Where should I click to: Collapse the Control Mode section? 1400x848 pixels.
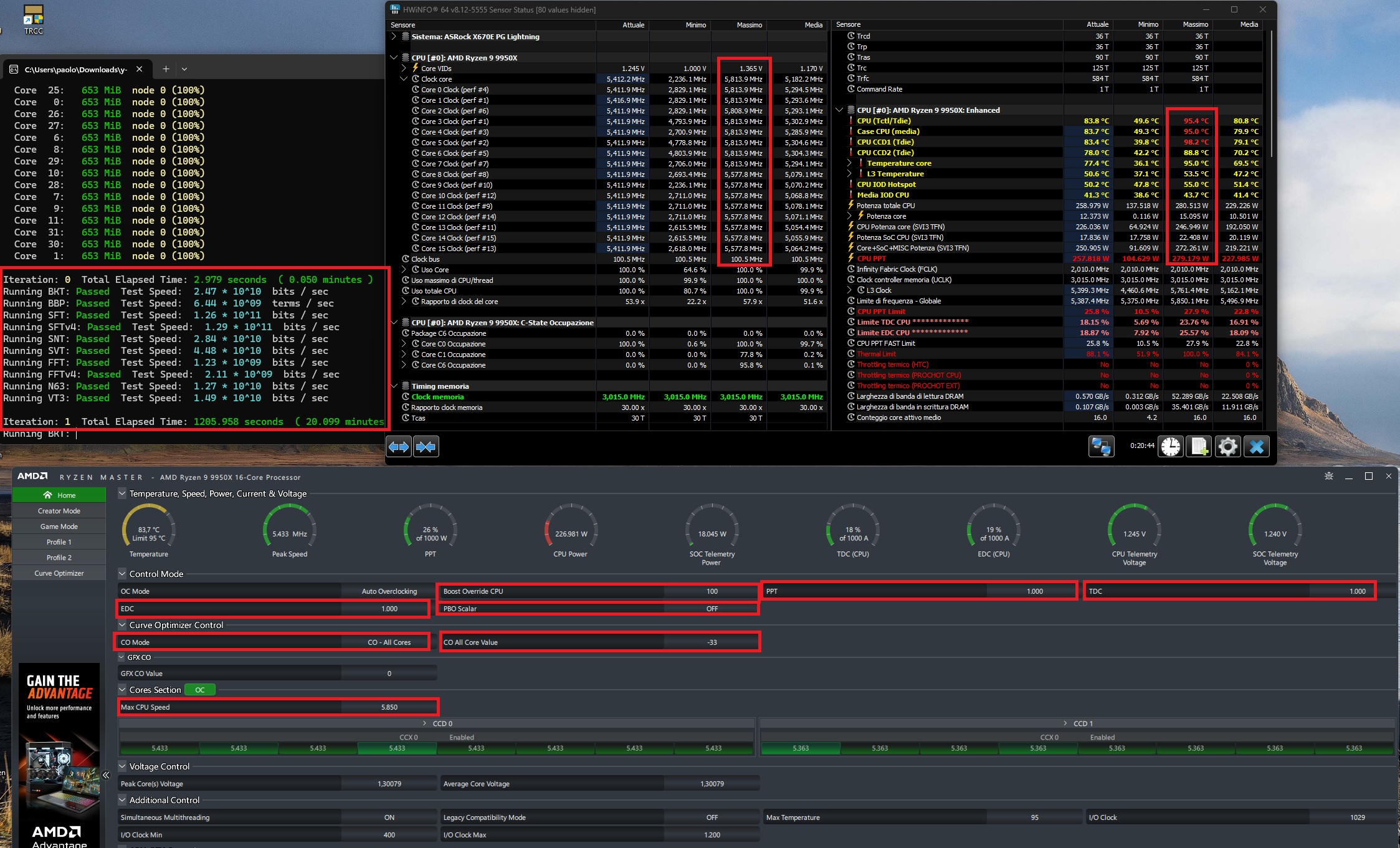(x=122, y=574)
